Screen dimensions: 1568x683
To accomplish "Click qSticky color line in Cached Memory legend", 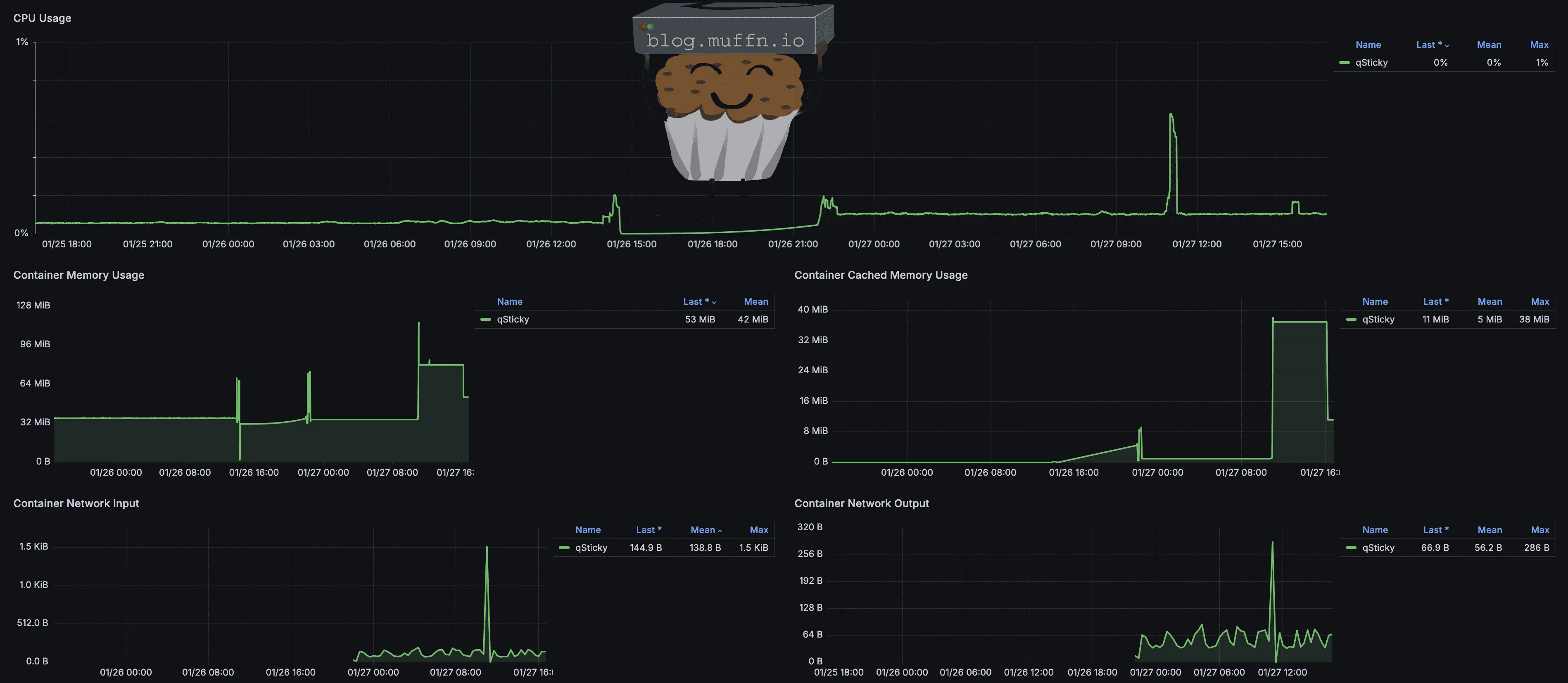I will tap(1351, 320).
